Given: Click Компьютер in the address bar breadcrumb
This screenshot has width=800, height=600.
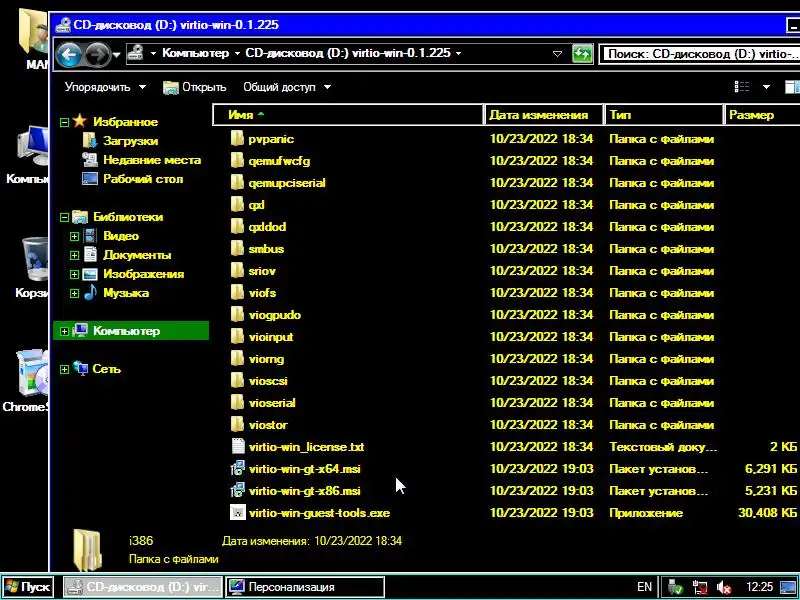Looking at the screenshot, I should click(195, 53).
